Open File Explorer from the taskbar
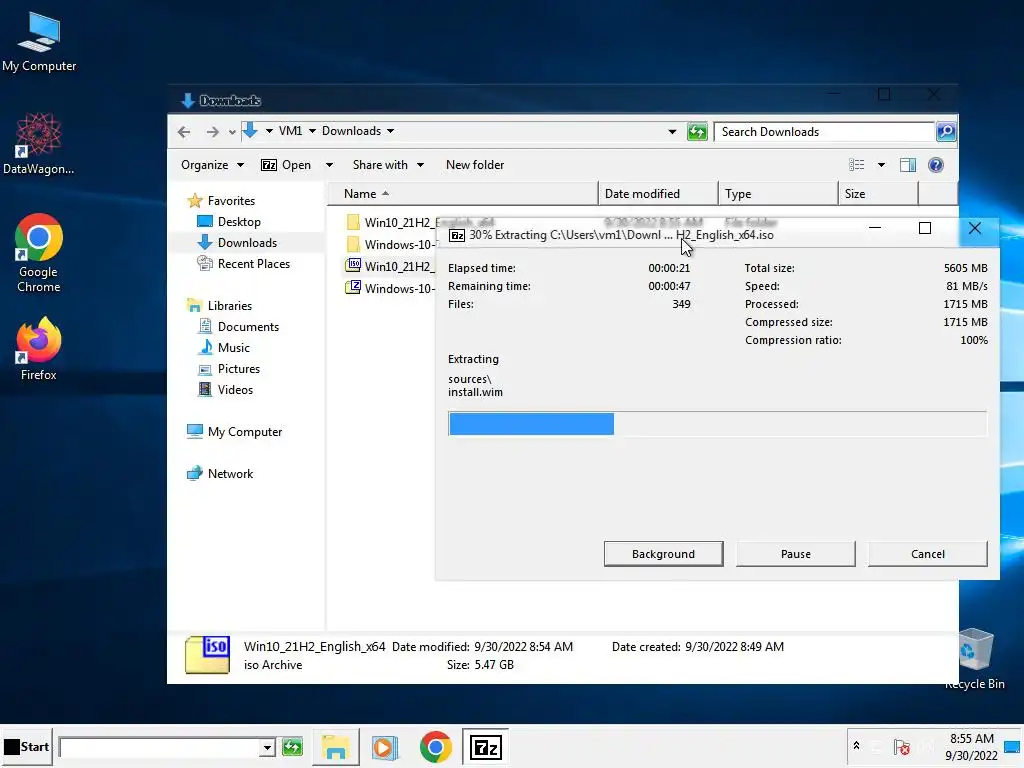Image resolution: width=1024 pixels, height=768 pixels. pyautogui.click(x=335, y=747)
